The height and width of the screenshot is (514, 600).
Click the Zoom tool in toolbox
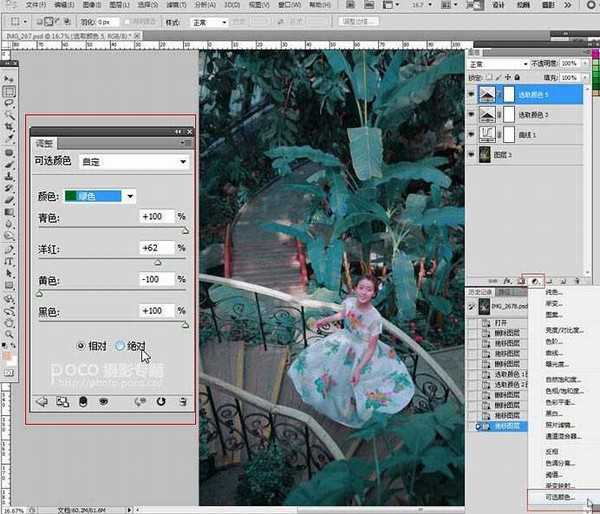(x=9, y=331)
